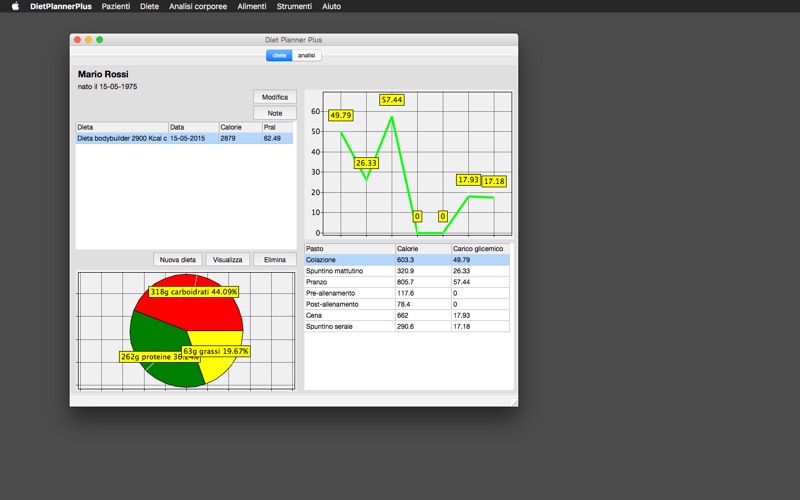Maximize the Diet Planner Plus window
The width and height of the screenshot is (800, 500).
(100, 39)
